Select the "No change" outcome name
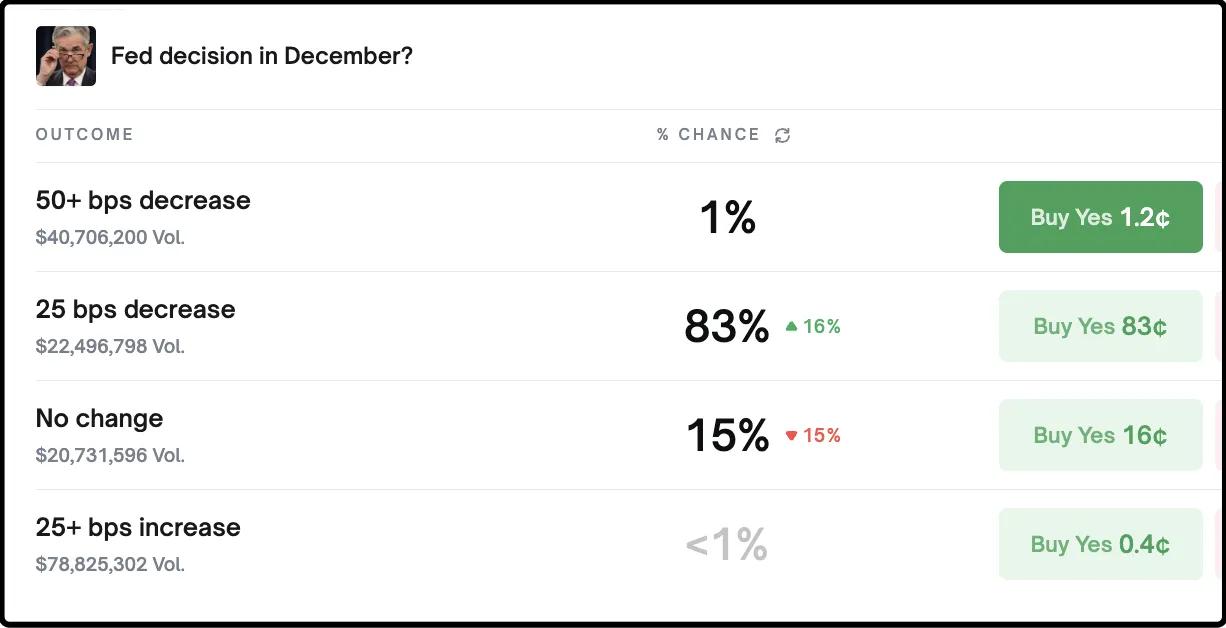 point(99,418)
